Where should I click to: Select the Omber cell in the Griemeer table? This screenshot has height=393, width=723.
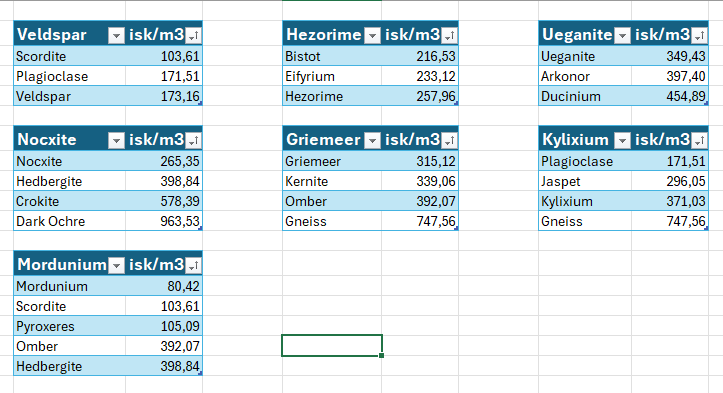pyautogui.click(x=332, y=201)
